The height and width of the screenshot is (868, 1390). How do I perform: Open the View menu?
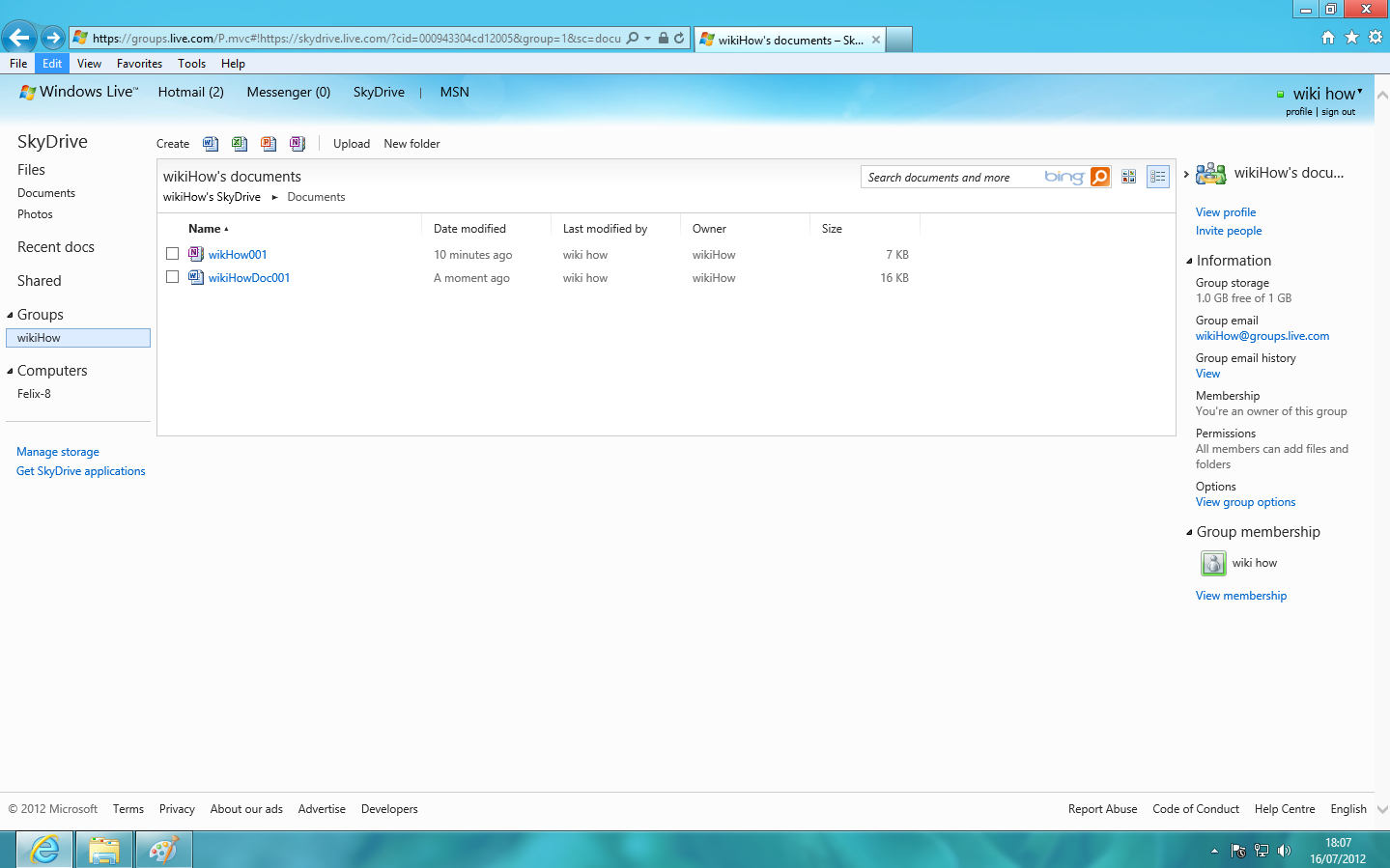[89, 64]
